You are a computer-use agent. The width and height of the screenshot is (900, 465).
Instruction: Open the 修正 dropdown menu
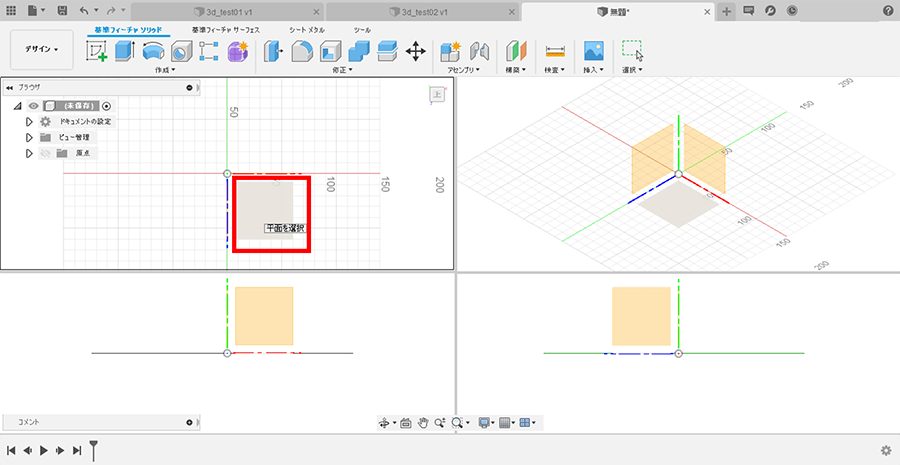point(343,69)
